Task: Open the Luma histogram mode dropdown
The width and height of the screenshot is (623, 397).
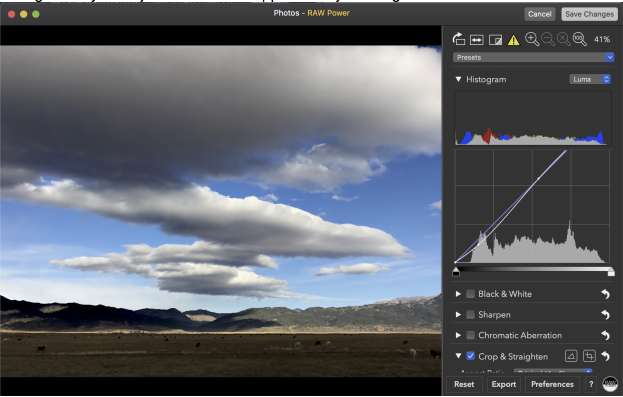Action: [590, 79]
